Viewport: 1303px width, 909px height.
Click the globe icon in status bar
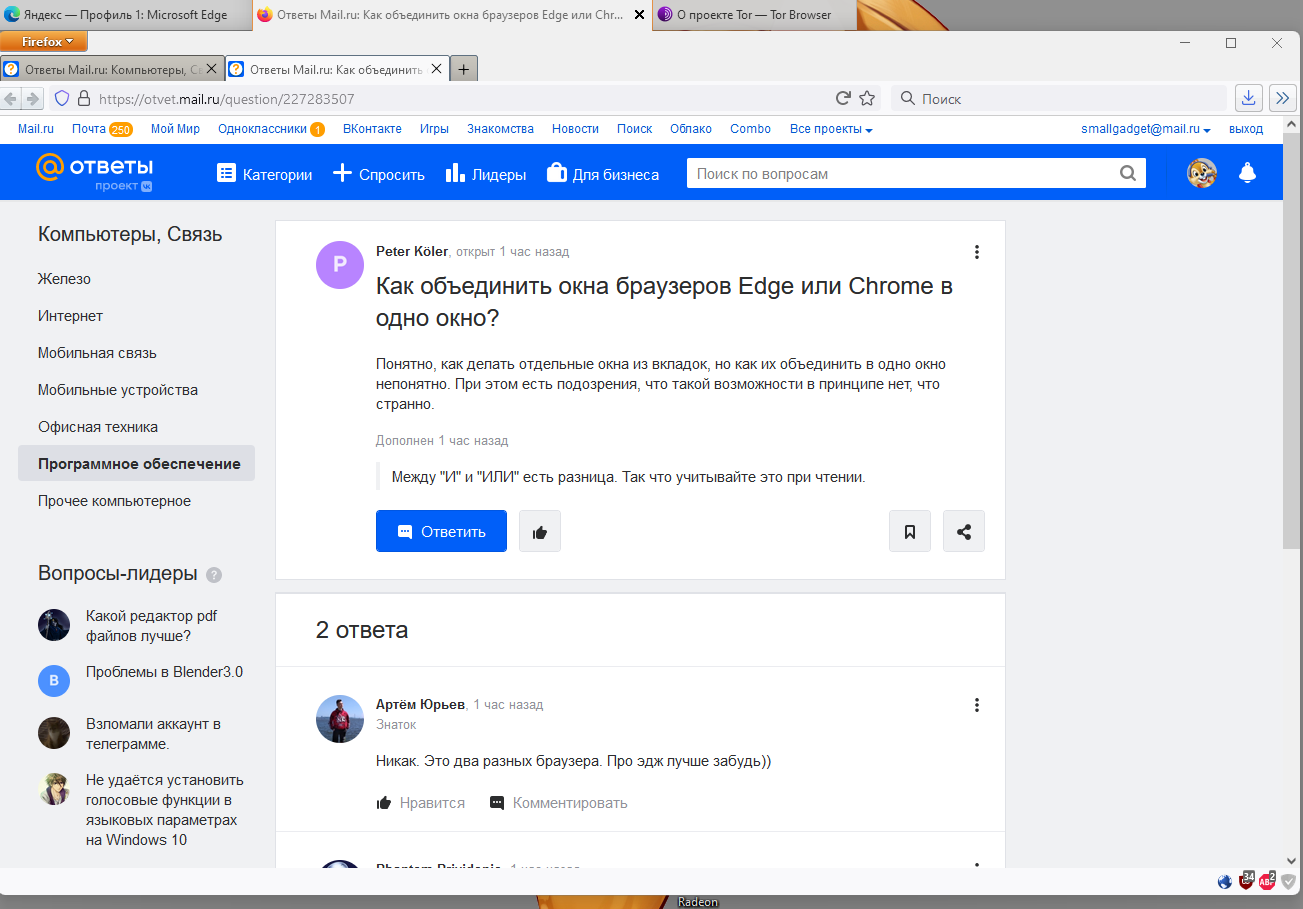[x=1224, y=881]
